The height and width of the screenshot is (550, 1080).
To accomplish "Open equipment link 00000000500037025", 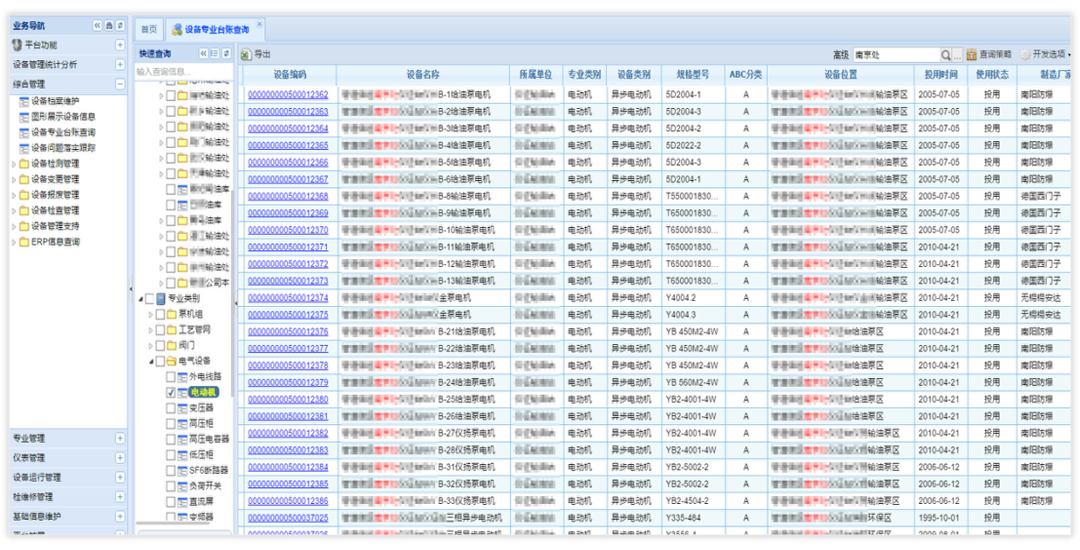I will tap(288, 517).
